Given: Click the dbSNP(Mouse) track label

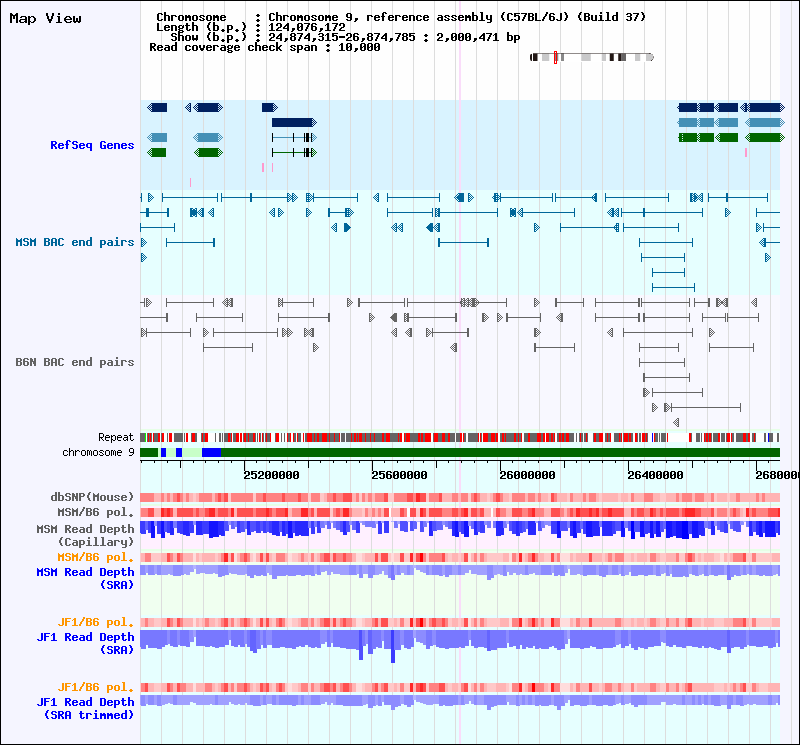Looking at the screenshot, I should pos(92,497).
